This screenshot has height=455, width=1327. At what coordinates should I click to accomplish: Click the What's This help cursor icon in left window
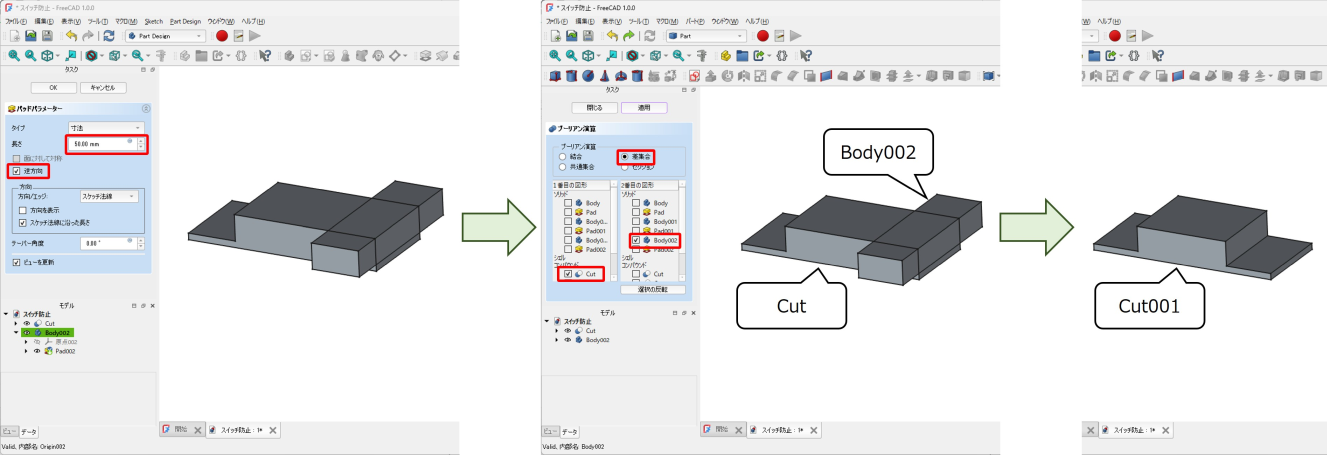pos(265,56)
